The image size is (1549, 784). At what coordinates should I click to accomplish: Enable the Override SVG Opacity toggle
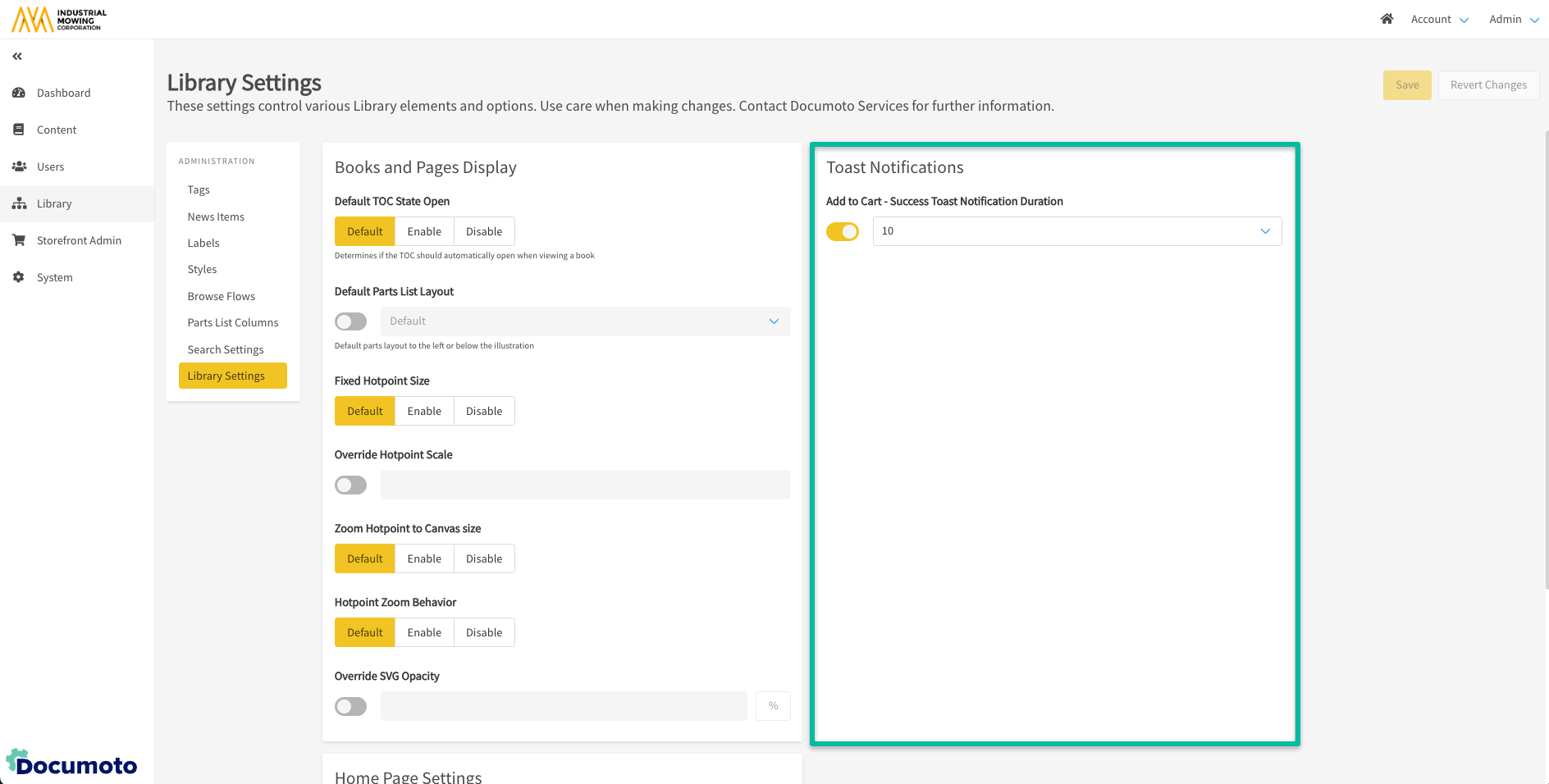point(350,706)
